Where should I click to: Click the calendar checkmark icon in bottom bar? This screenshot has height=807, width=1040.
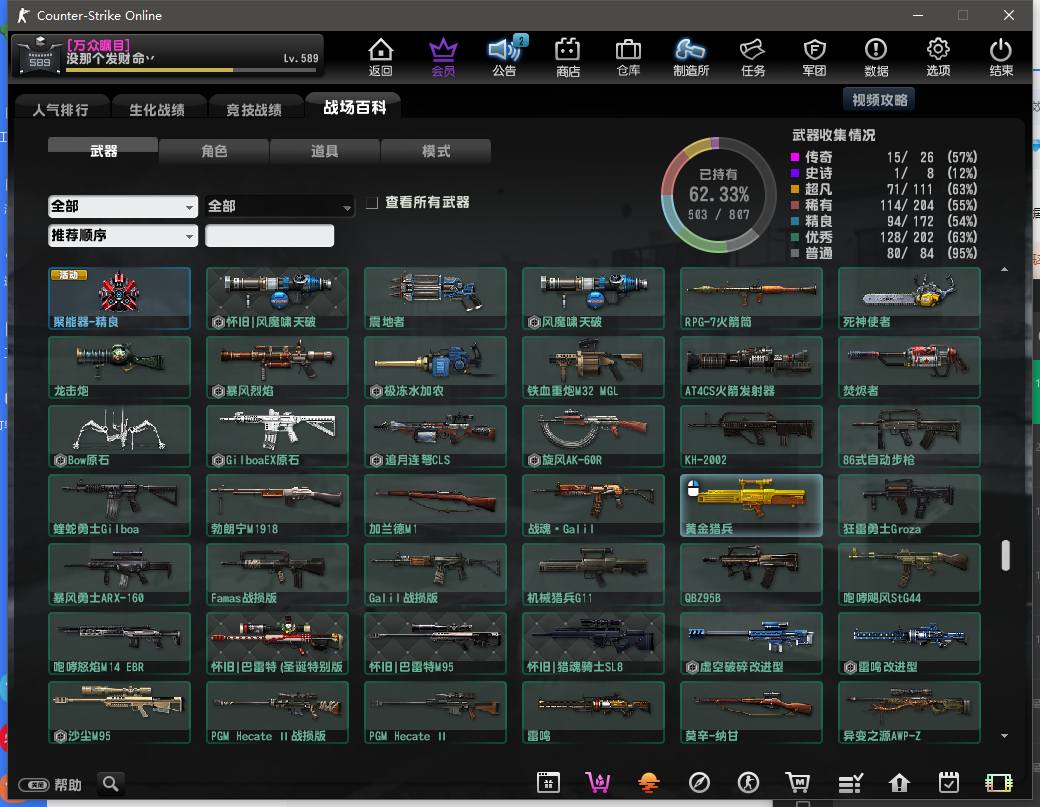coord(949,783)
